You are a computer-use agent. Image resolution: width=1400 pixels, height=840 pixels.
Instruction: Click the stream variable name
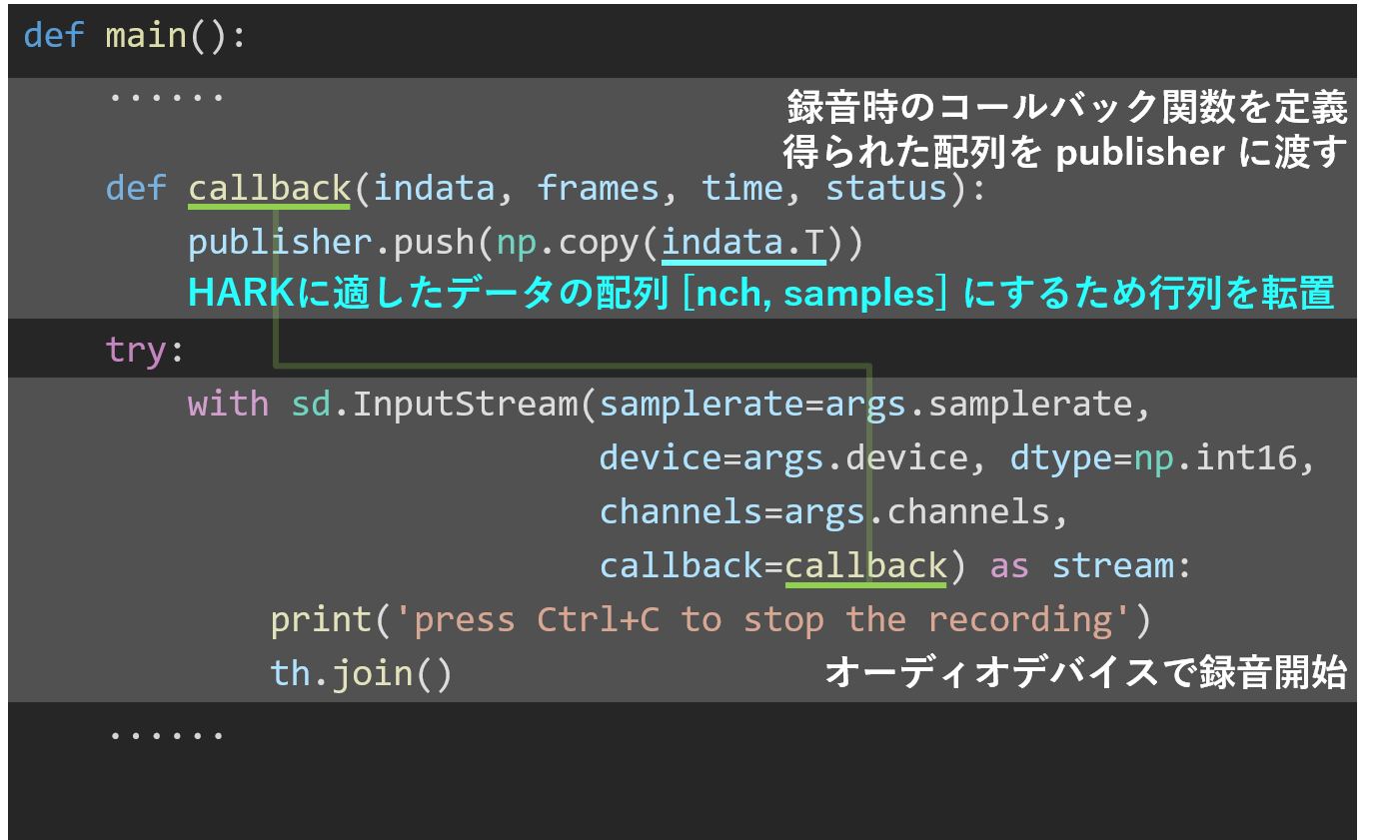tap(1112, 565)
